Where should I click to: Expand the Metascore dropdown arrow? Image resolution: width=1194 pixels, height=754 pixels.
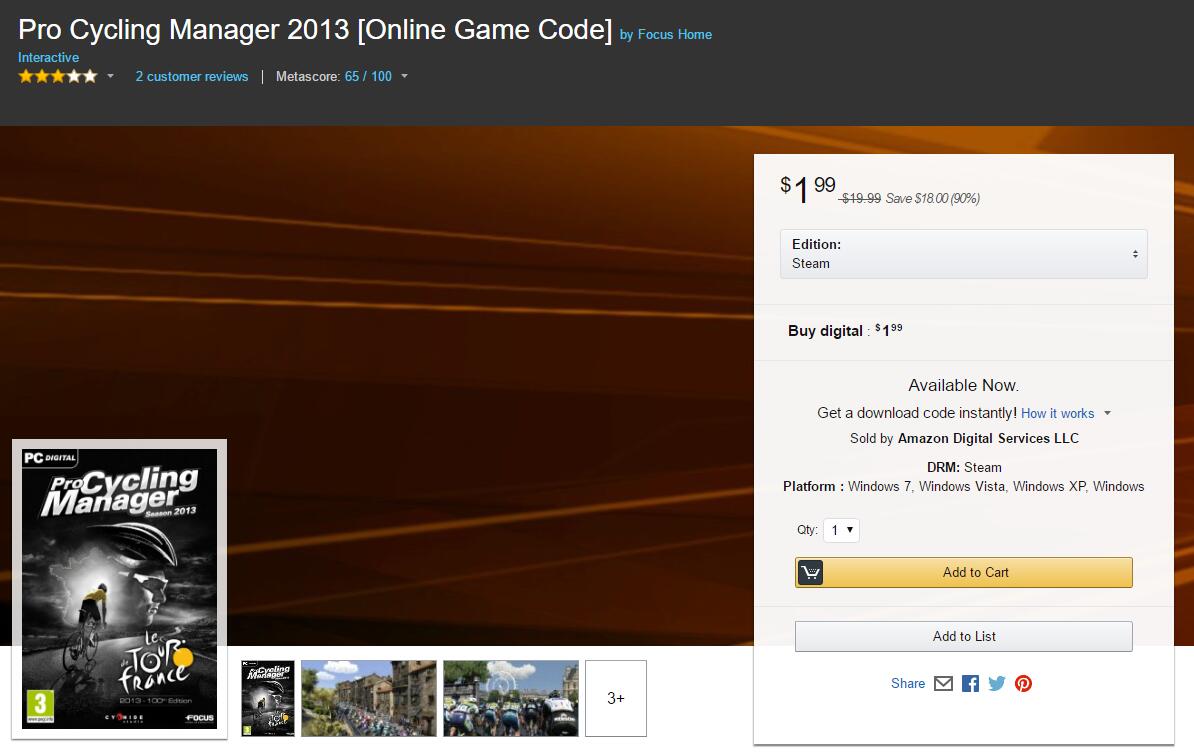(404, 76)
